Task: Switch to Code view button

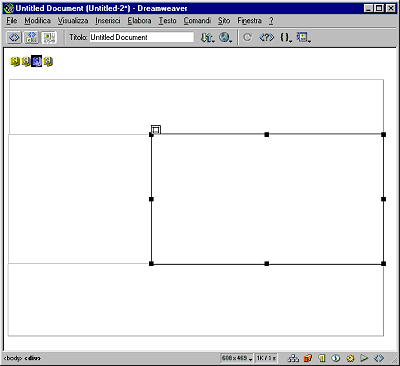Action: (14, 37)
